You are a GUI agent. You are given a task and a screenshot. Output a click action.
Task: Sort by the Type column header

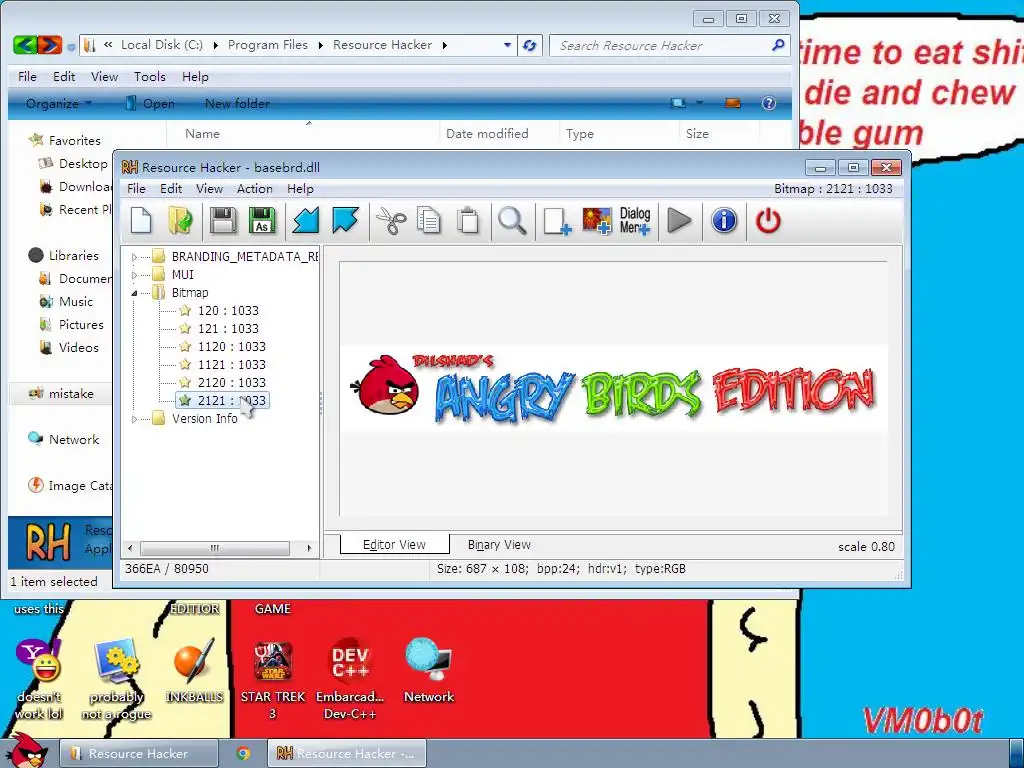click(x=580, y=133)
